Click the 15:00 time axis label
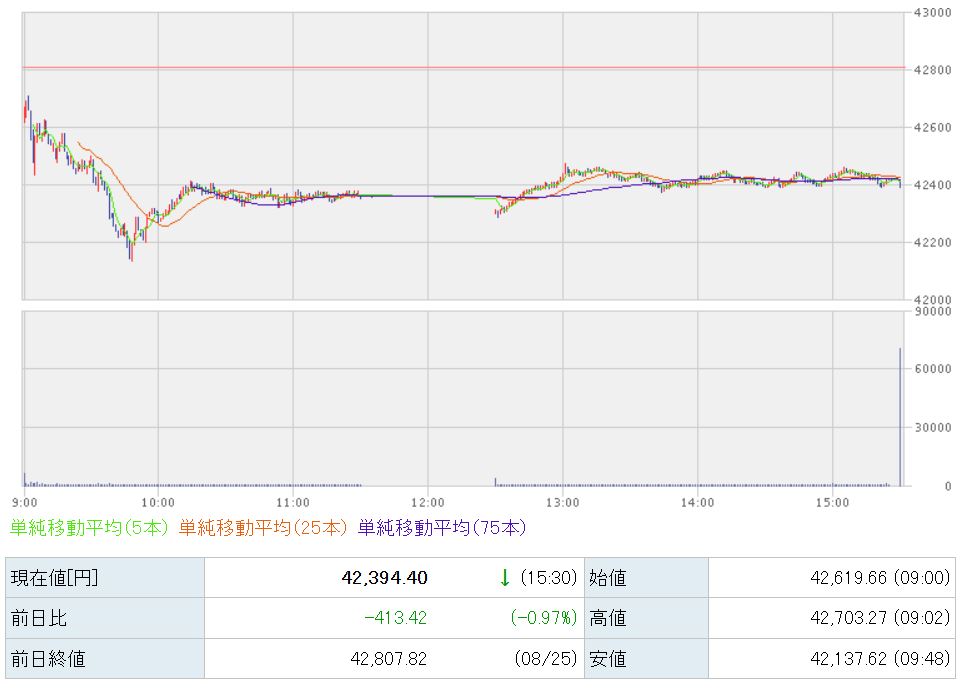Image resolution: width=964 pixels, height=688 pixels. [832, 502]
